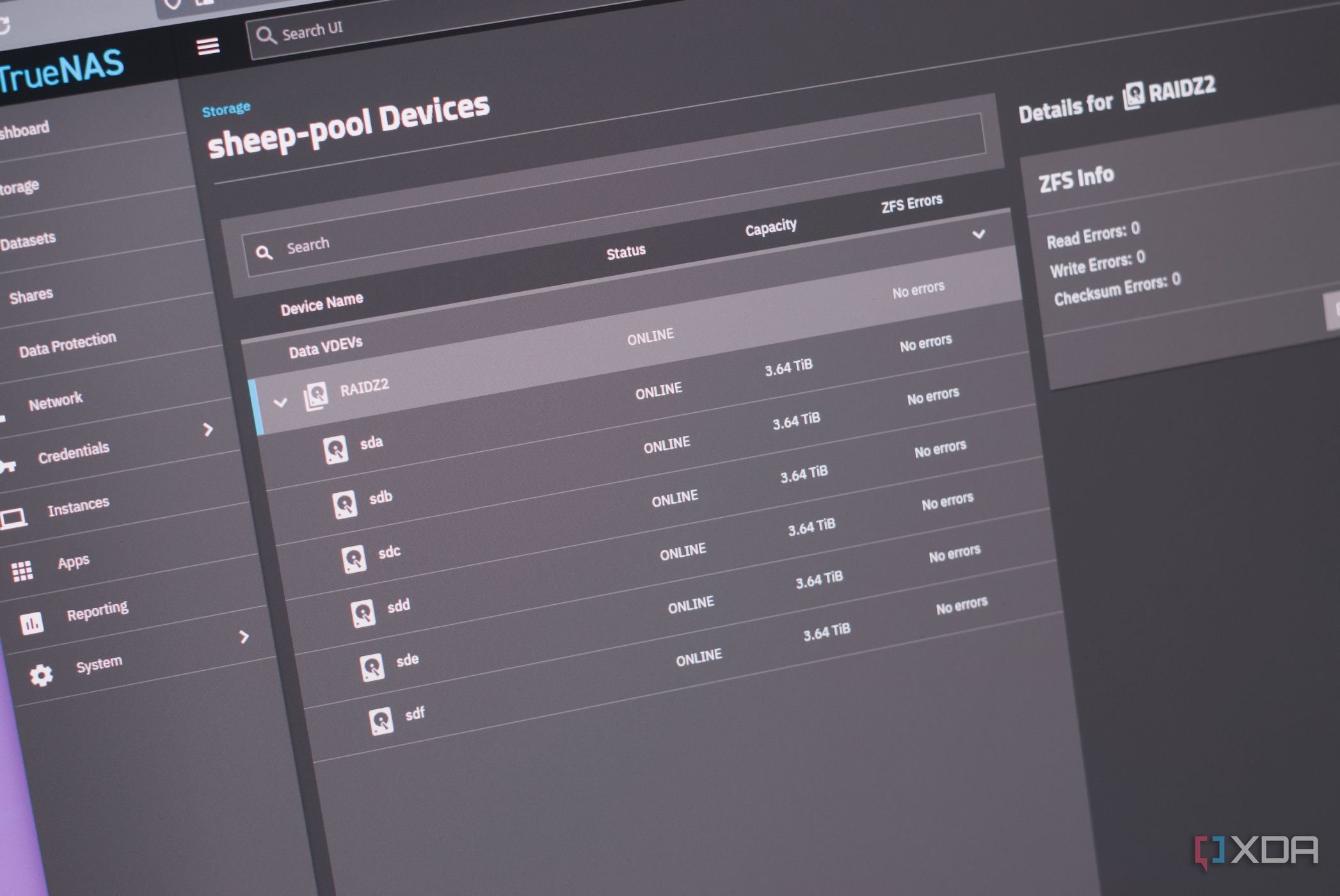This screenshot has width=1340, height=896.
Task: Click the sdf disk icon
Action: 381,721
